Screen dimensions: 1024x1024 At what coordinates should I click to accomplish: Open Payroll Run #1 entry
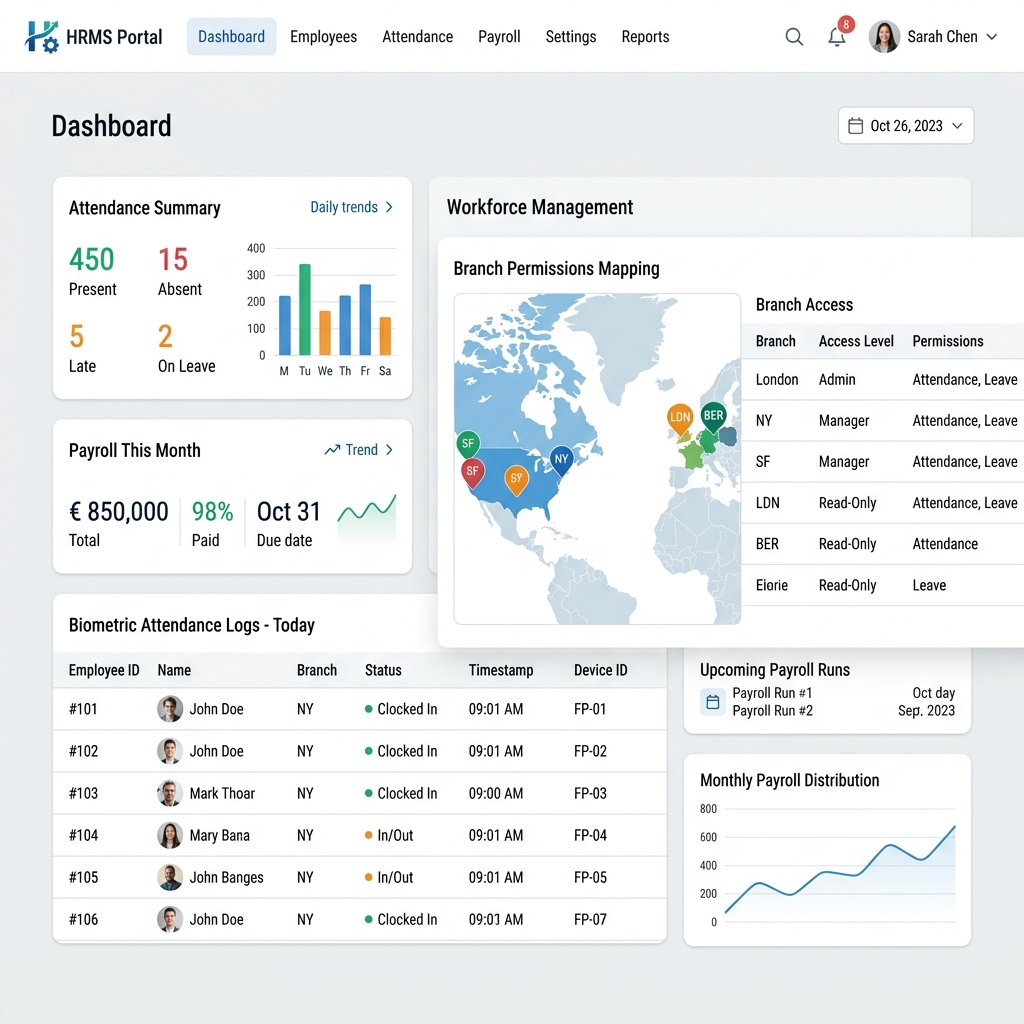pos(772,693)
